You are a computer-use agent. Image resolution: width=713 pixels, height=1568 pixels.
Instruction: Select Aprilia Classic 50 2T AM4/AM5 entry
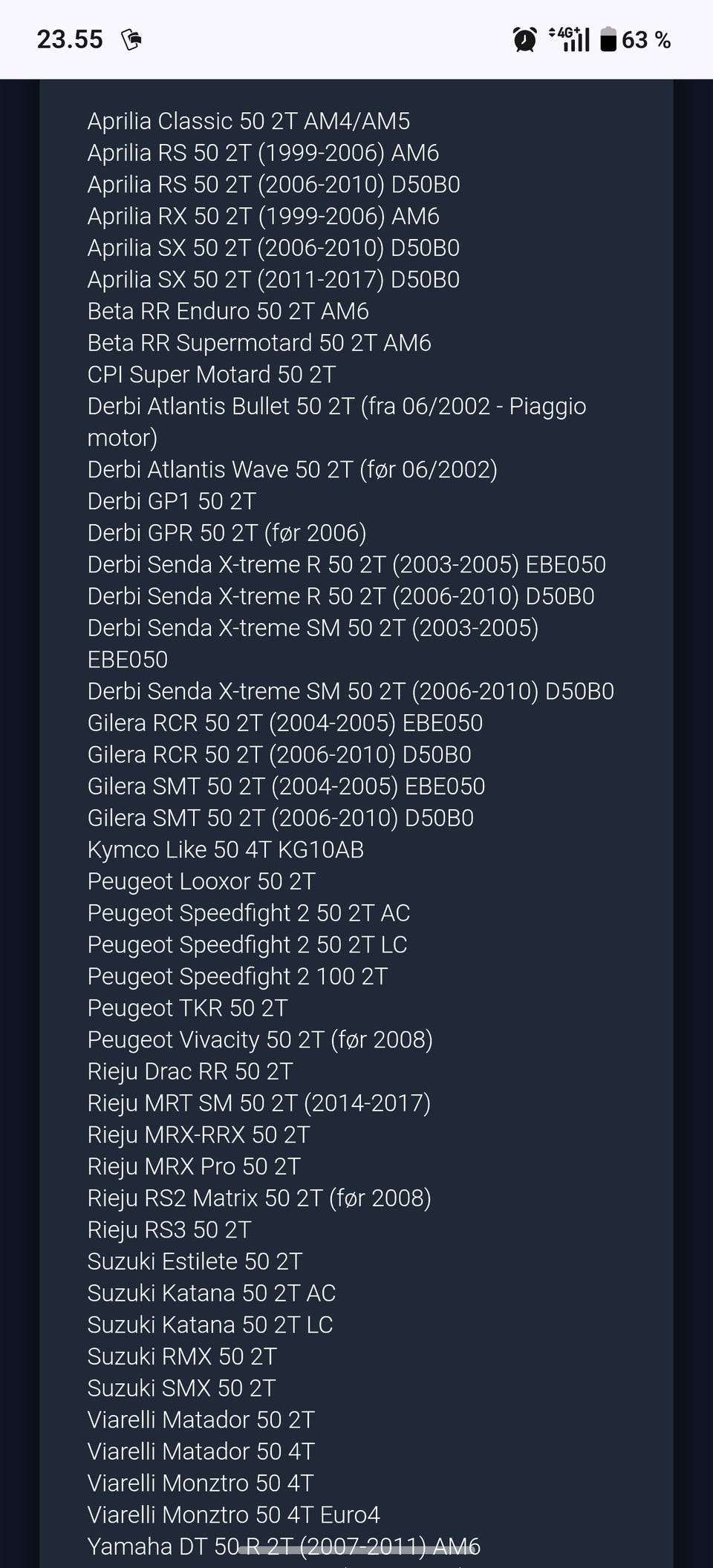249,121
